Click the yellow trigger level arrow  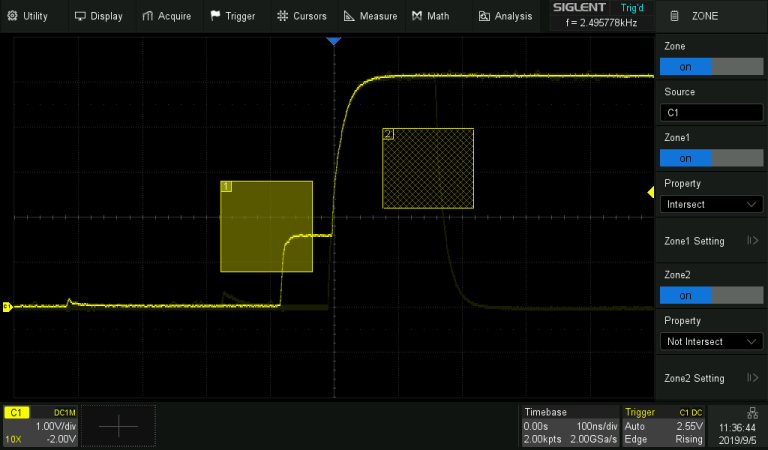[651, 192]
